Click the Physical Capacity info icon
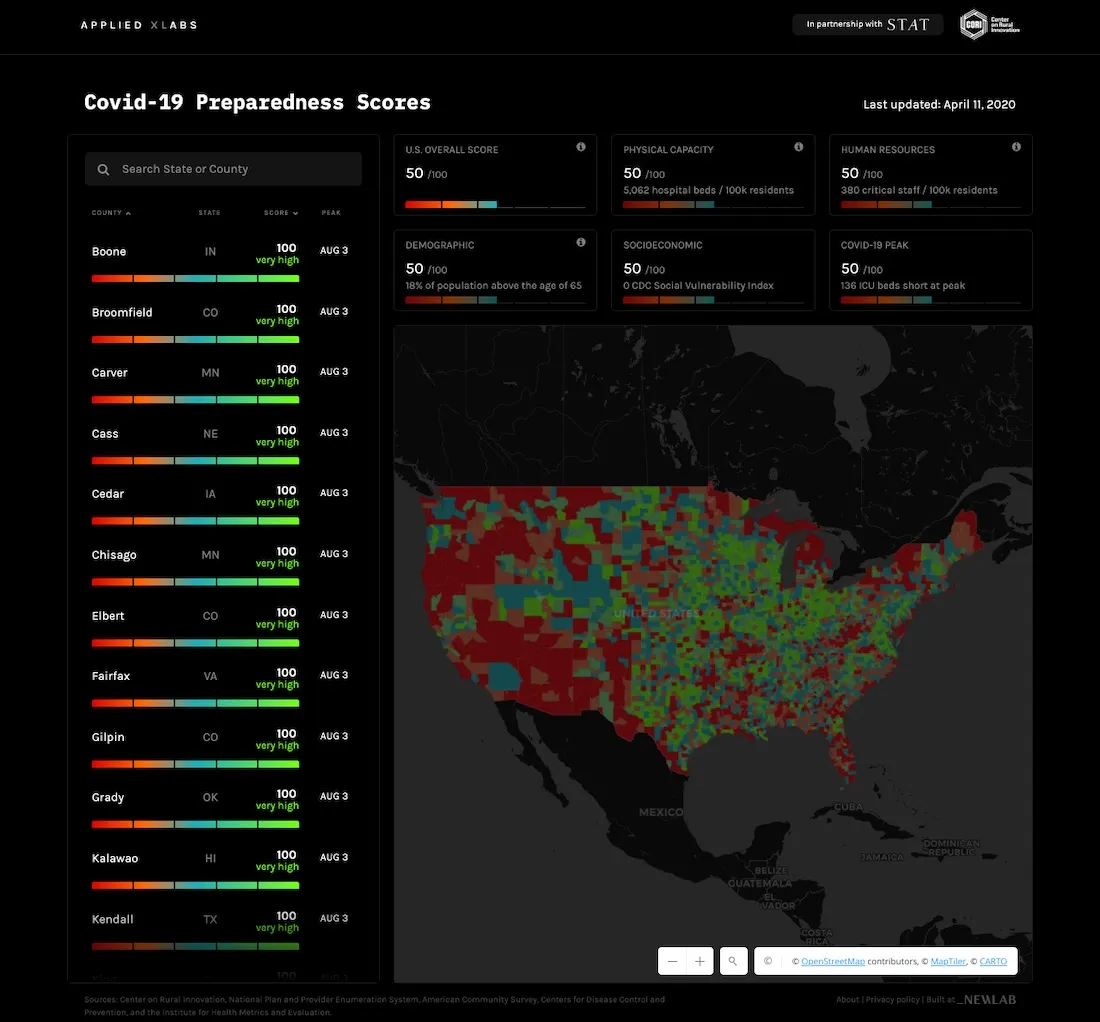The width and height of the screenshot is (1100, 1022). click(798, 146)
